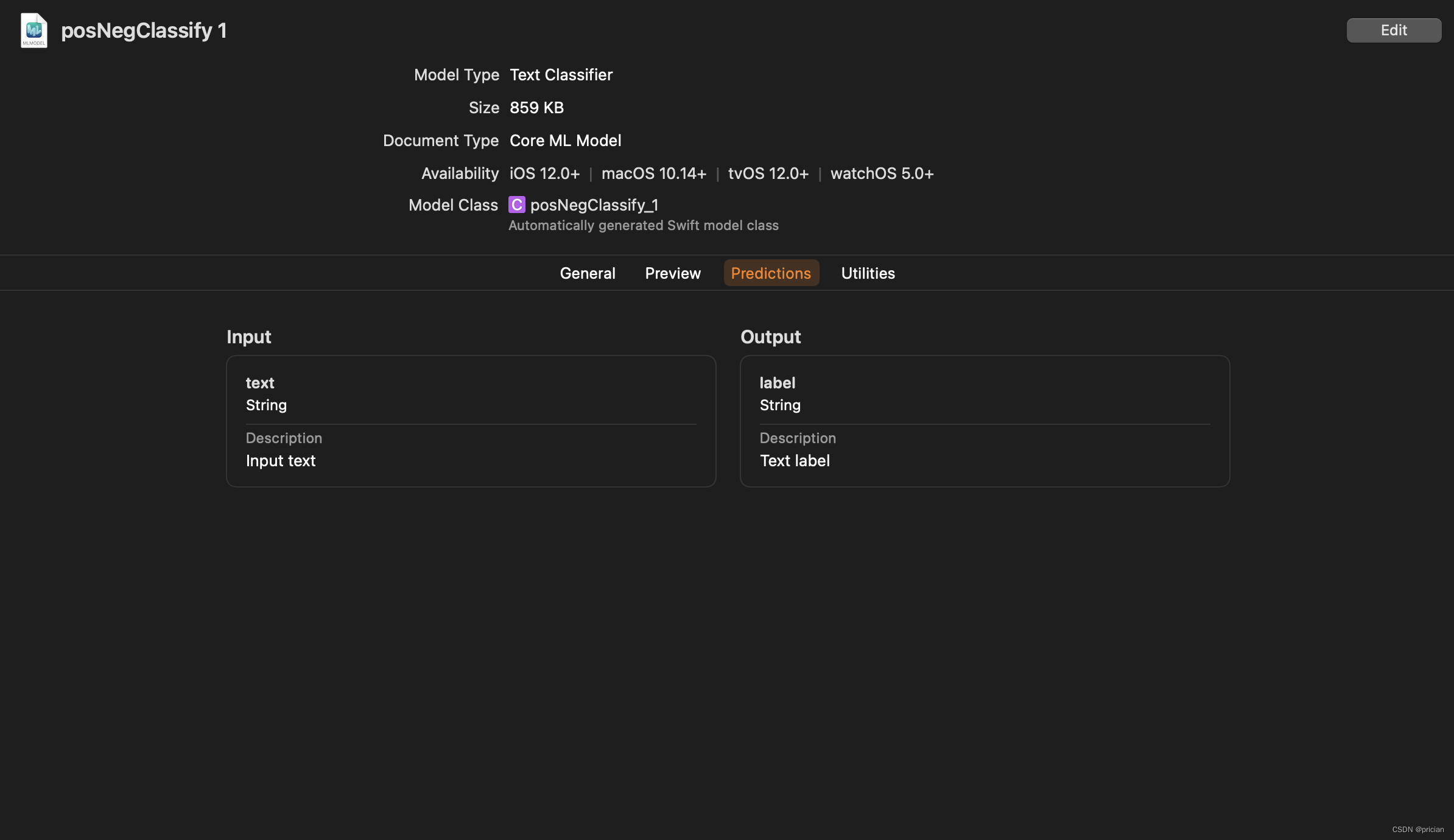Click the iOS 12.0+ availability entry
1454x840 pixels.
click(x=544, y=173)
